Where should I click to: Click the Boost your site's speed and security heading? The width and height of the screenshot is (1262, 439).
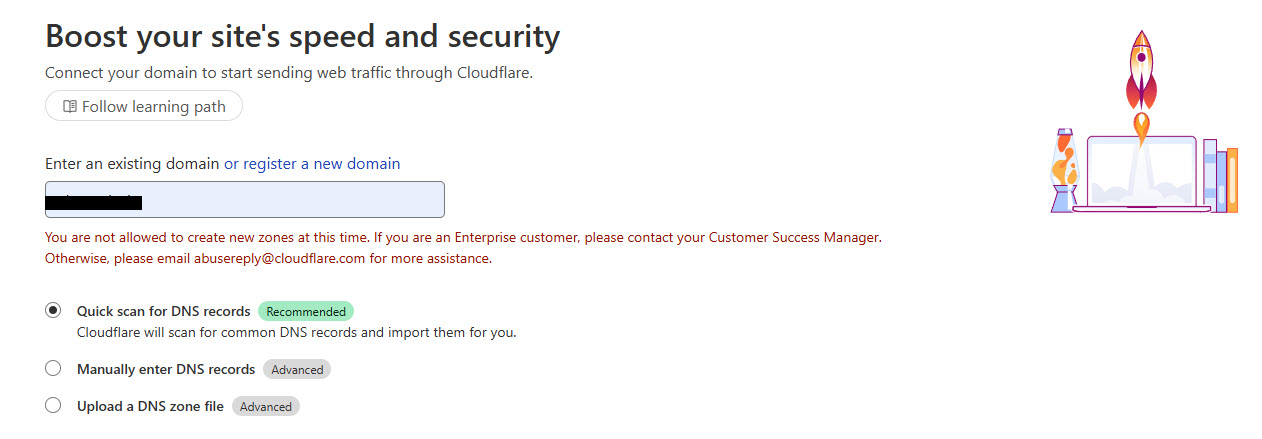(x=303, y=37)
